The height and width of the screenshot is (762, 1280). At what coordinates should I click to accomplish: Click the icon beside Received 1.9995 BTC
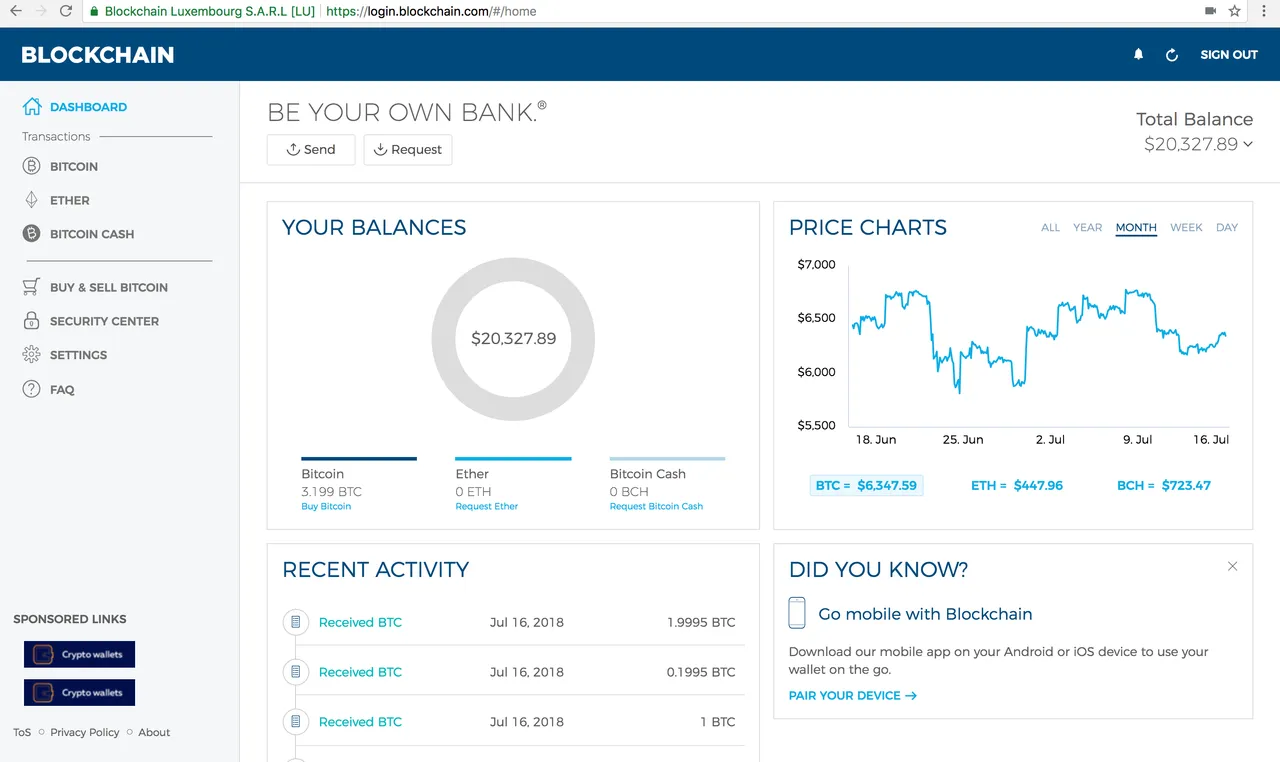295,622
